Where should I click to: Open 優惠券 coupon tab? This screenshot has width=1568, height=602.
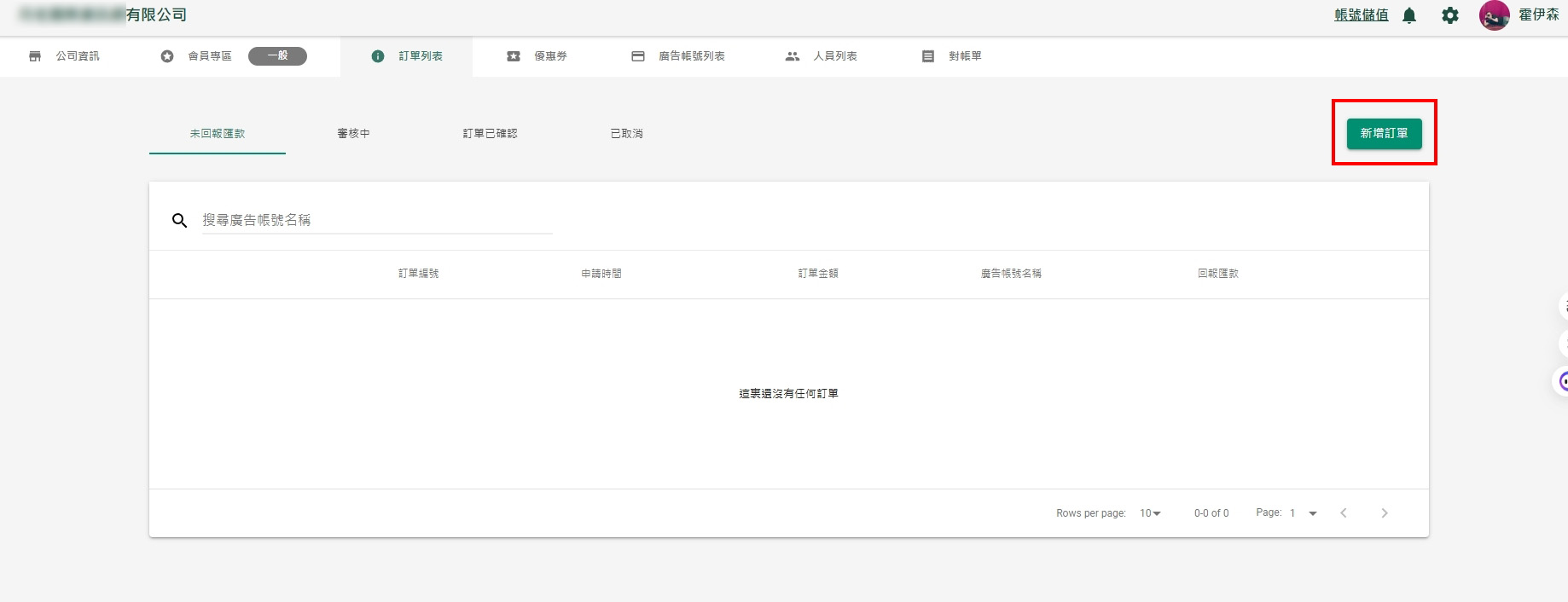click(537, 56)
